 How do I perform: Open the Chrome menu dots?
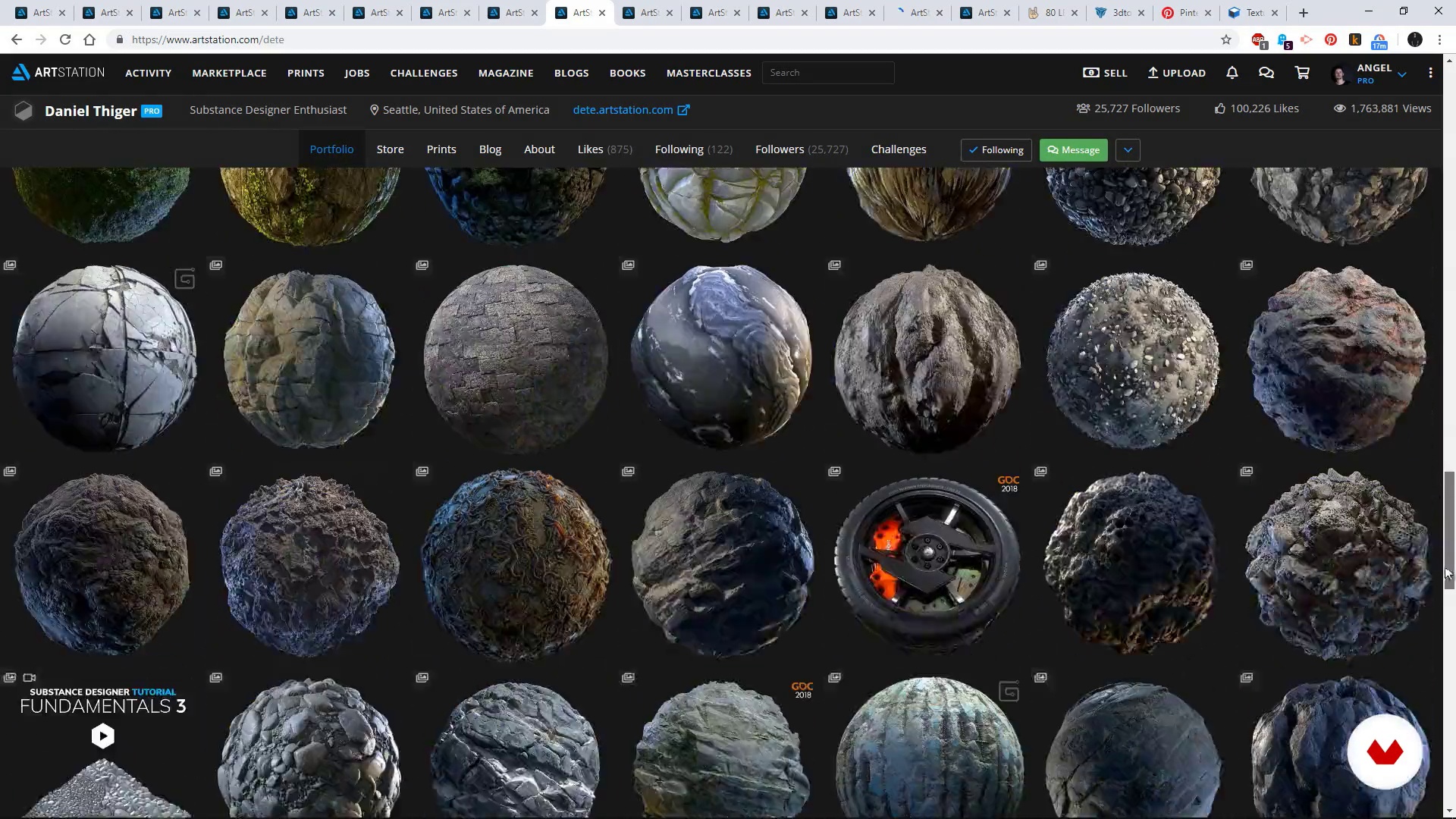coord(1439,39)
